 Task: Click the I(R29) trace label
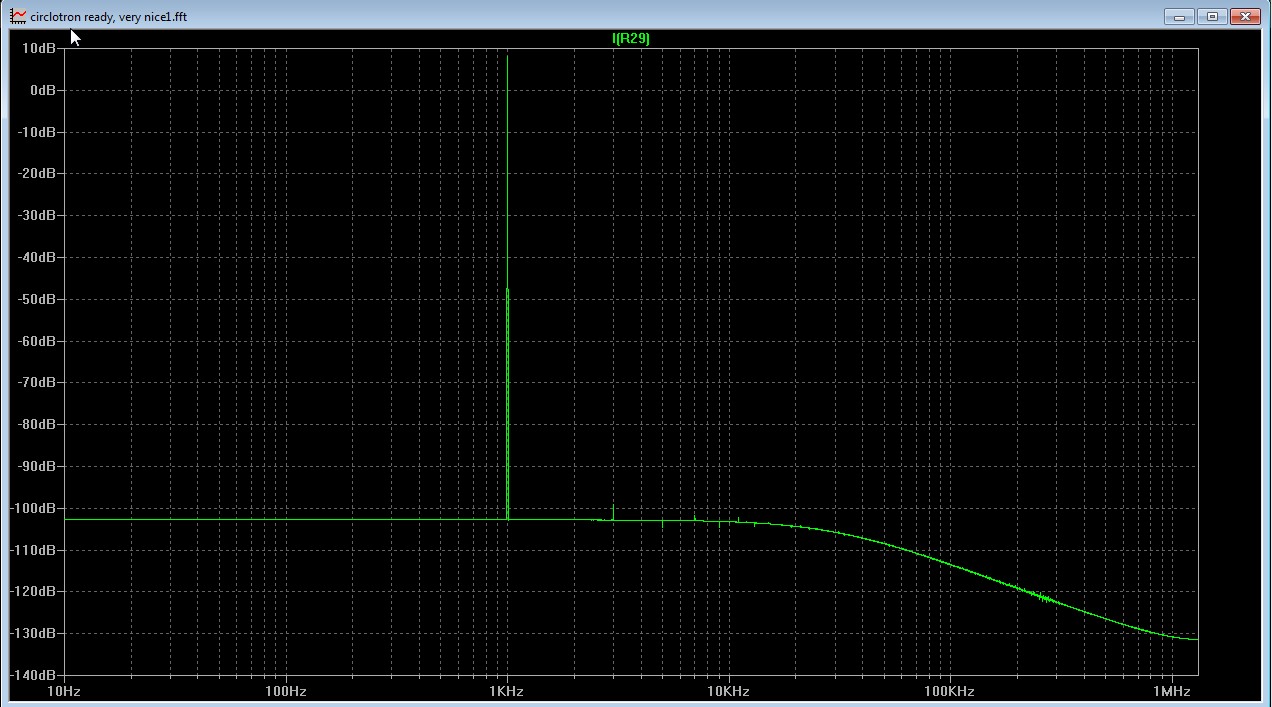coord(631,39)
